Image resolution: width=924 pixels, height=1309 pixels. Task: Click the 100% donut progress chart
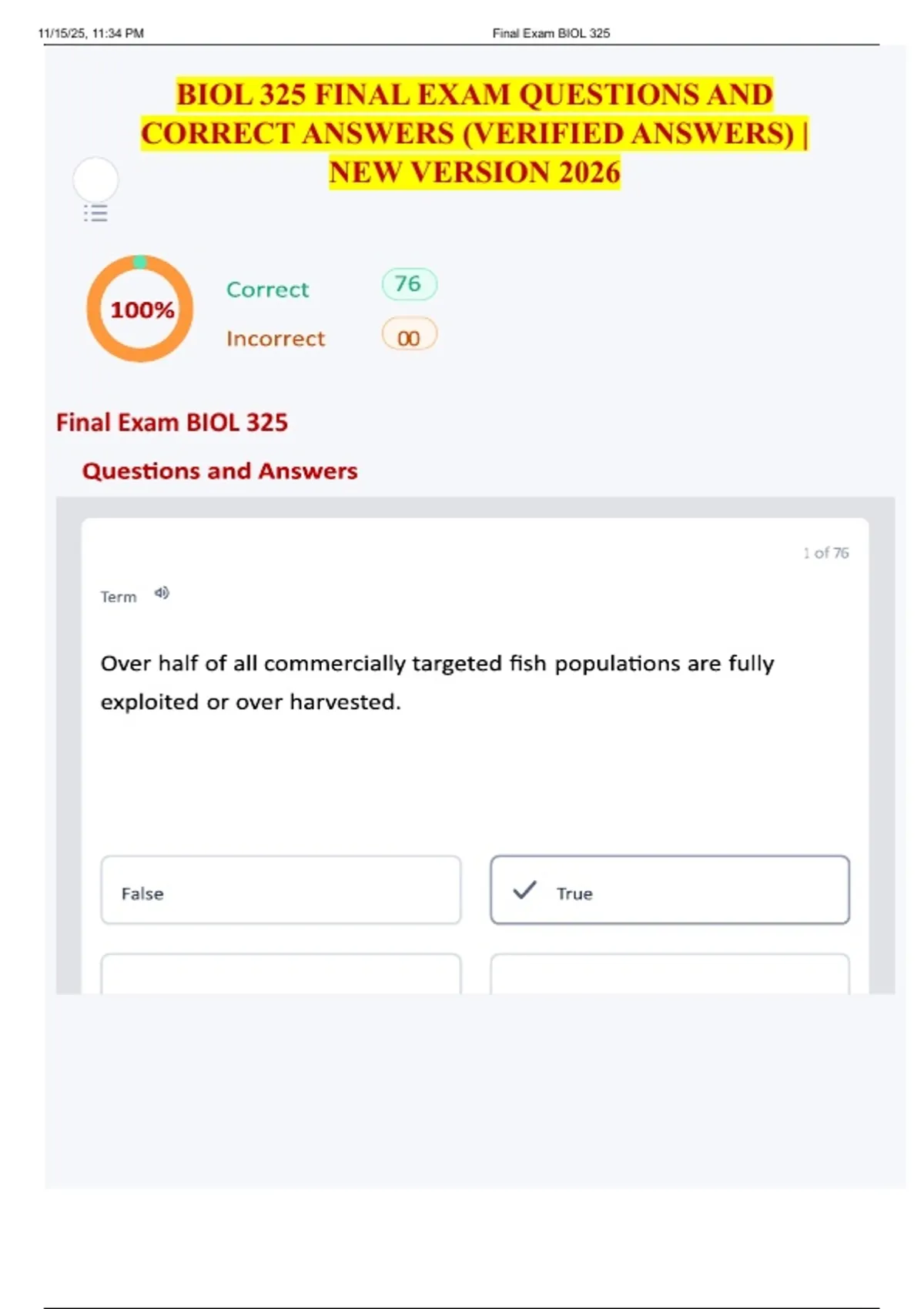[x=140, y=309]
